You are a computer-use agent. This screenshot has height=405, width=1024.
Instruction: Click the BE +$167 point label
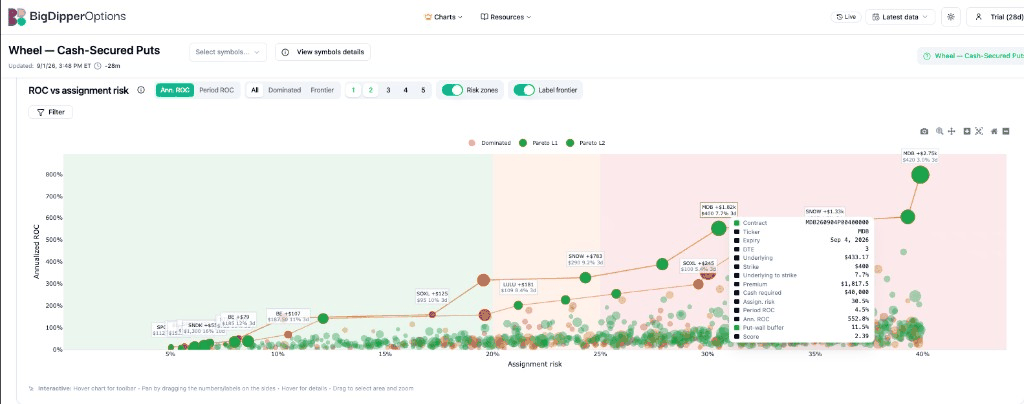(287, 316)
